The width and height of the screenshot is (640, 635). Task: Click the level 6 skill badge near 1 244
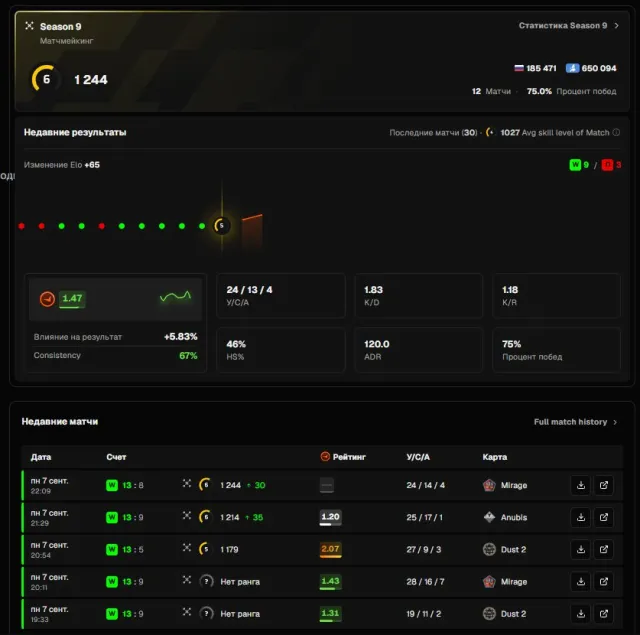45,79
